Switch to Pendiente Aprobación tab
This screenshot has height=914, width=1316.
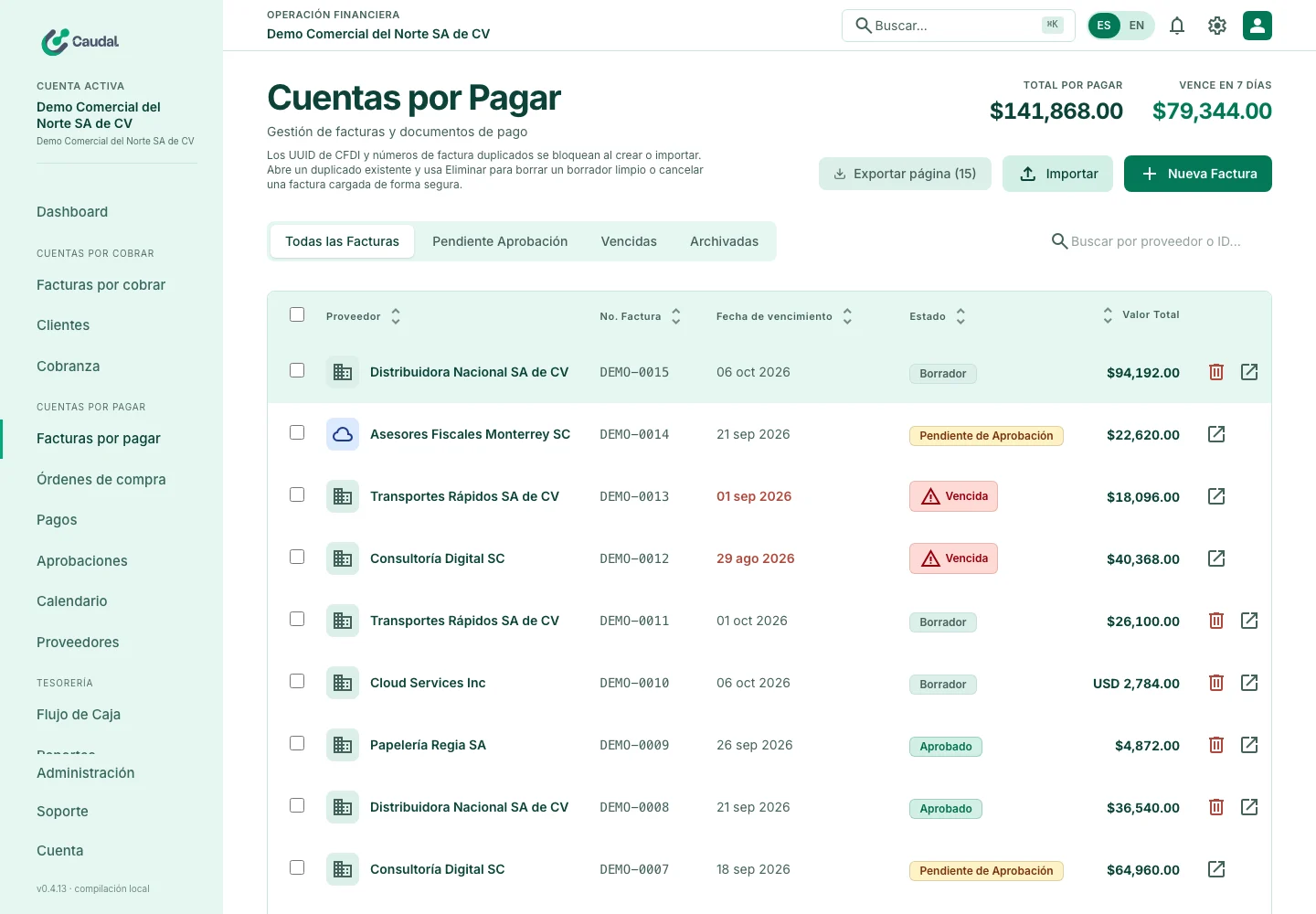500,241
